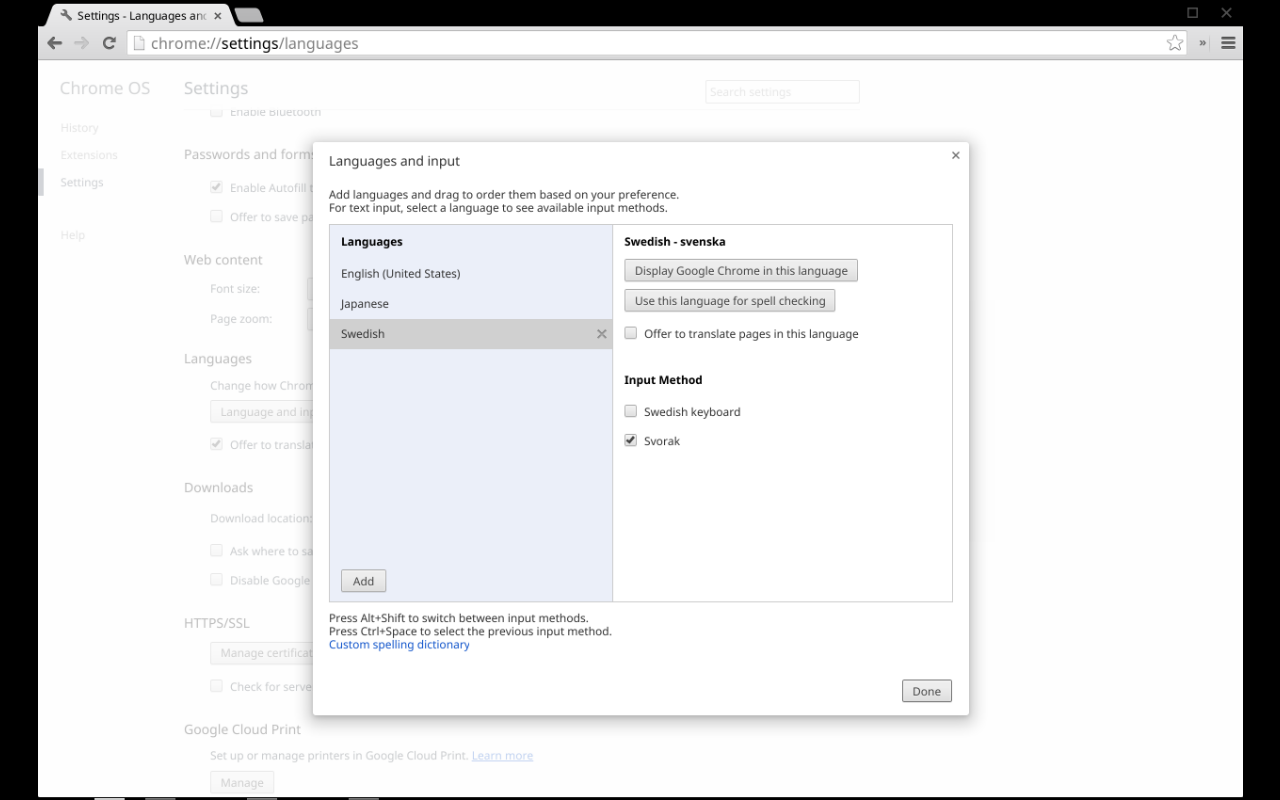The image size is (1280, 800).
Task: Remove Swedish from the language list
Action: pyautogui.click(x=601, y=334)
